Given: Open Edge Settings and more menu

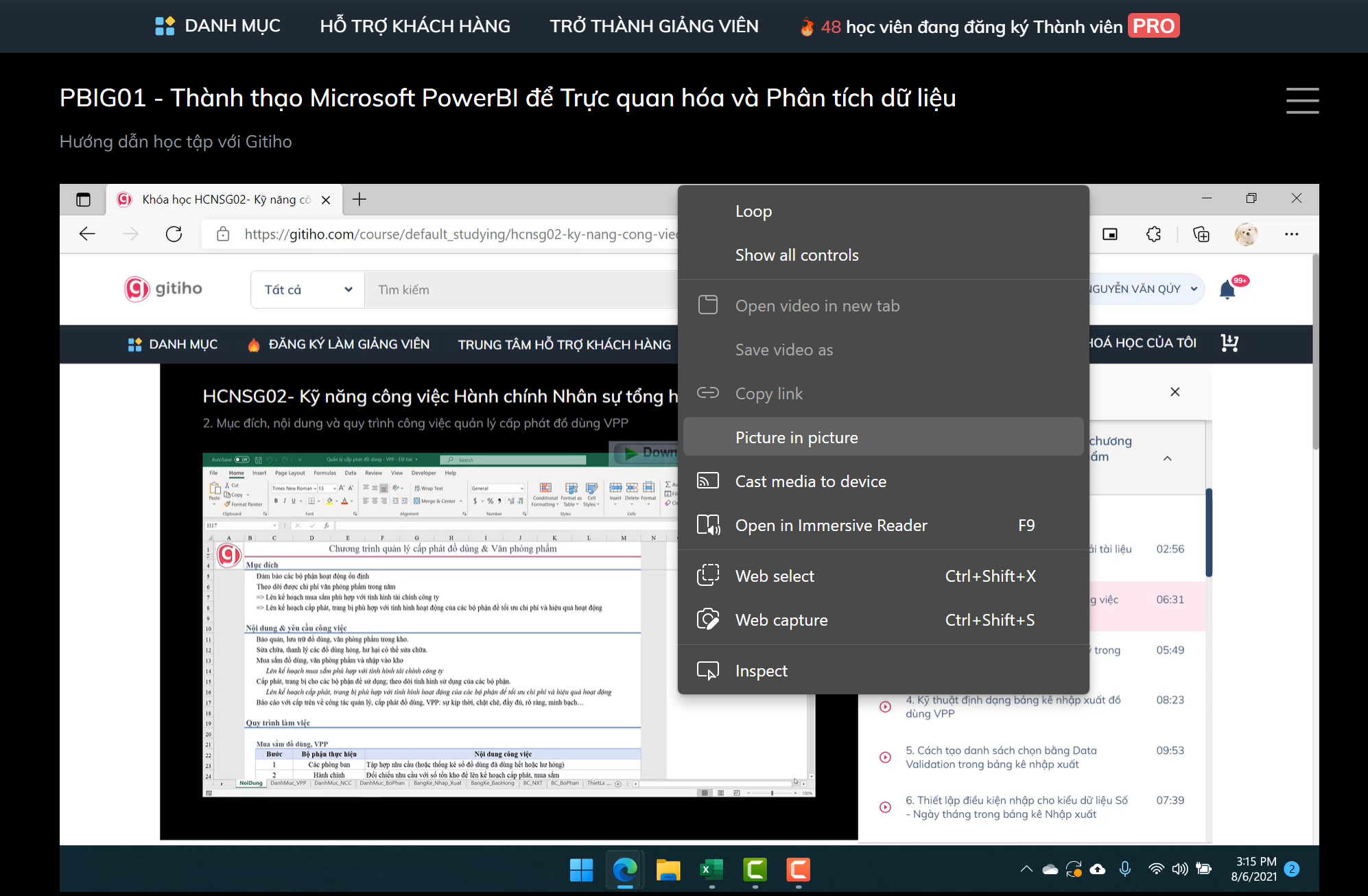Looking at the screenshot, I should click(1292, 234).
